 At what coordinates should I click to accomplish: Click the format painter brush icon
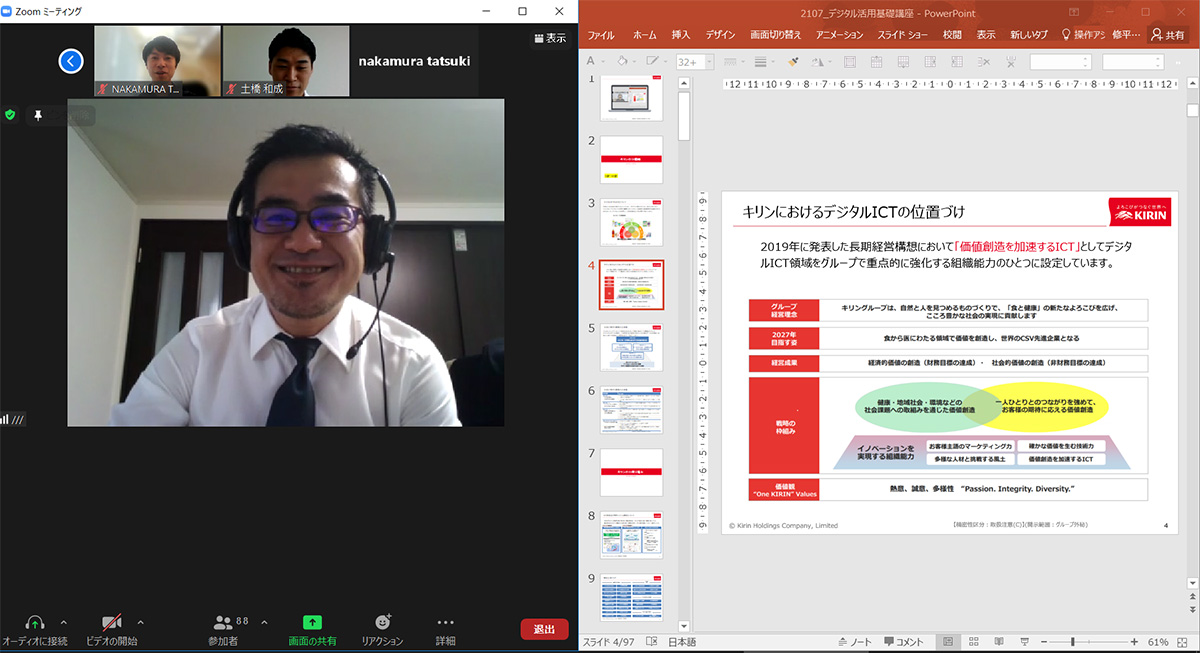tap(793, 61)
